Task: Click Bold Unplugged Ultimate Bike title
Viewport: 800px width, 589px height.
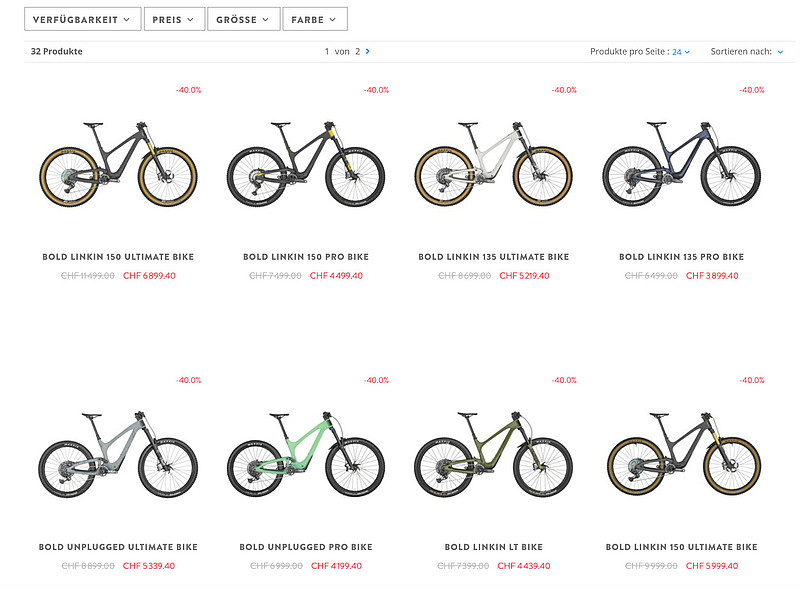Action: click(118, 547)
